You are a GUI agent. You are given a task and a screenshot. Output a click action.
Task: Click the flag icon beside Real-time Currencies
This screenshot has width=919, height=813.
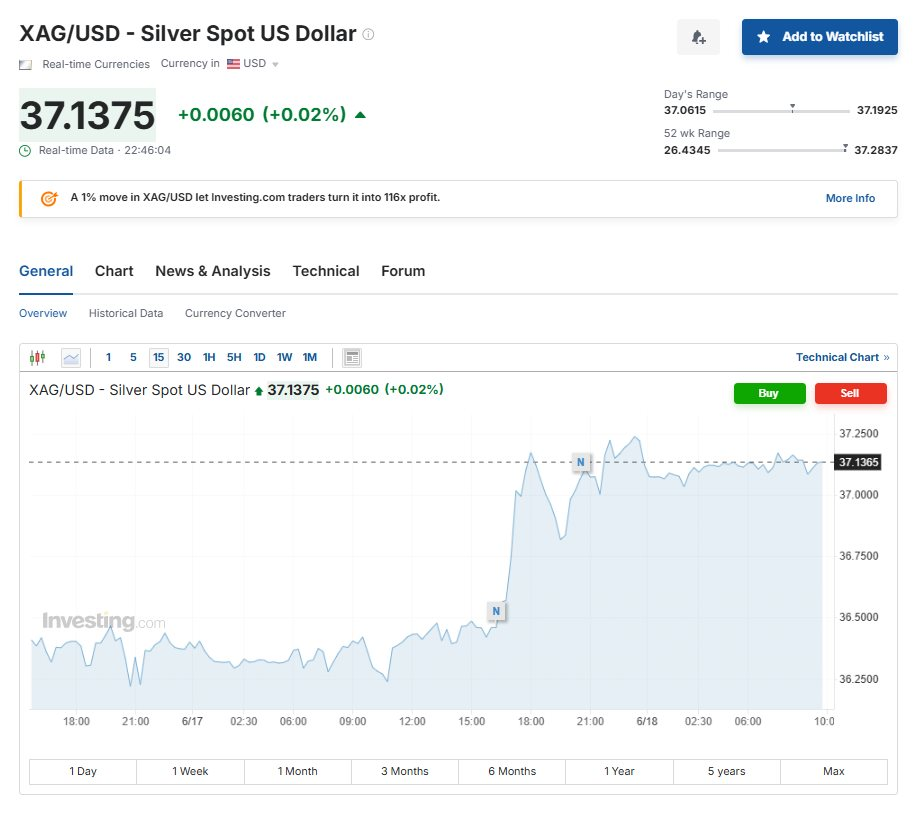click(25, 64)
